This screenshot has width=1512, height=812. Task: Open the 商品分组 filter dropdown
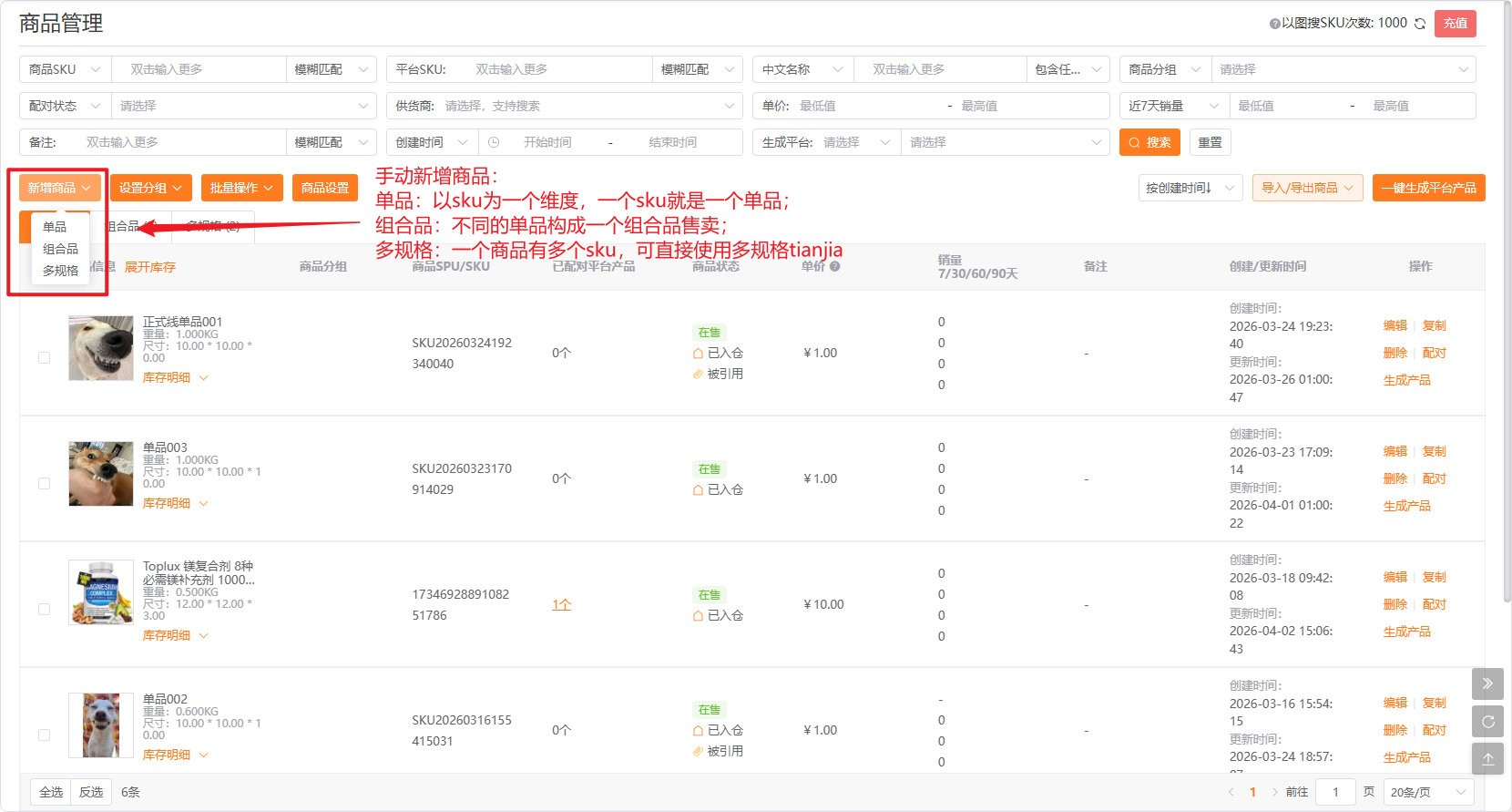point(1343,69)
